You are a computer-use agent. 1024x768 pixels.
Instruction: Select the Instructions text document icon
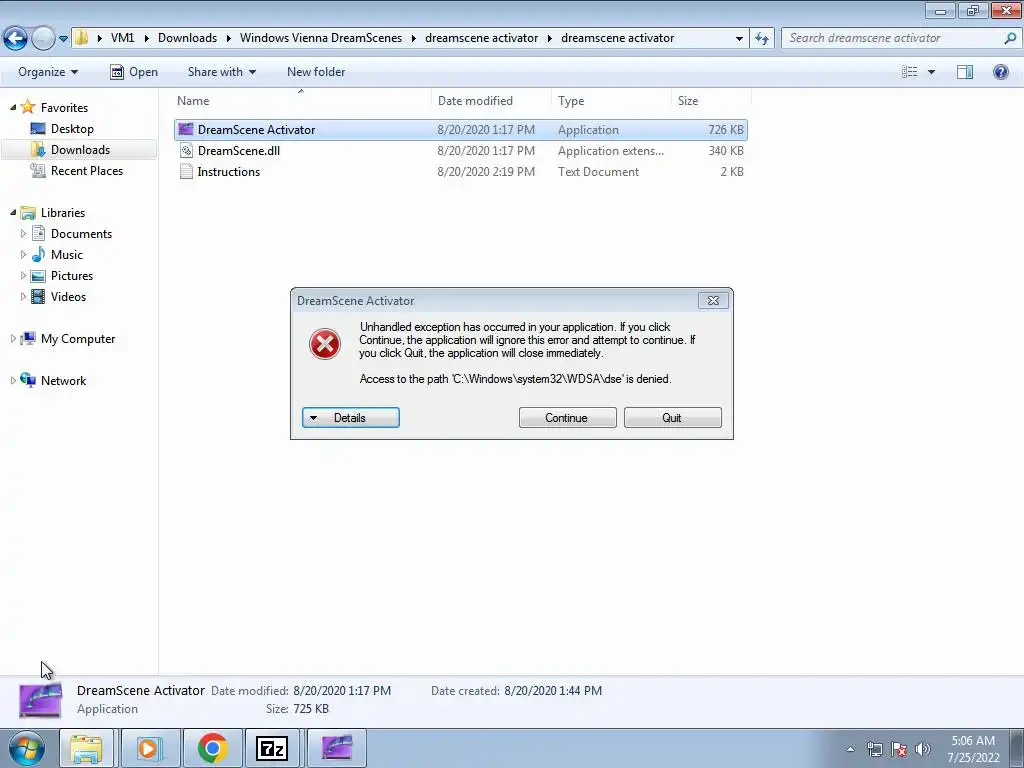tap(186, 172)
